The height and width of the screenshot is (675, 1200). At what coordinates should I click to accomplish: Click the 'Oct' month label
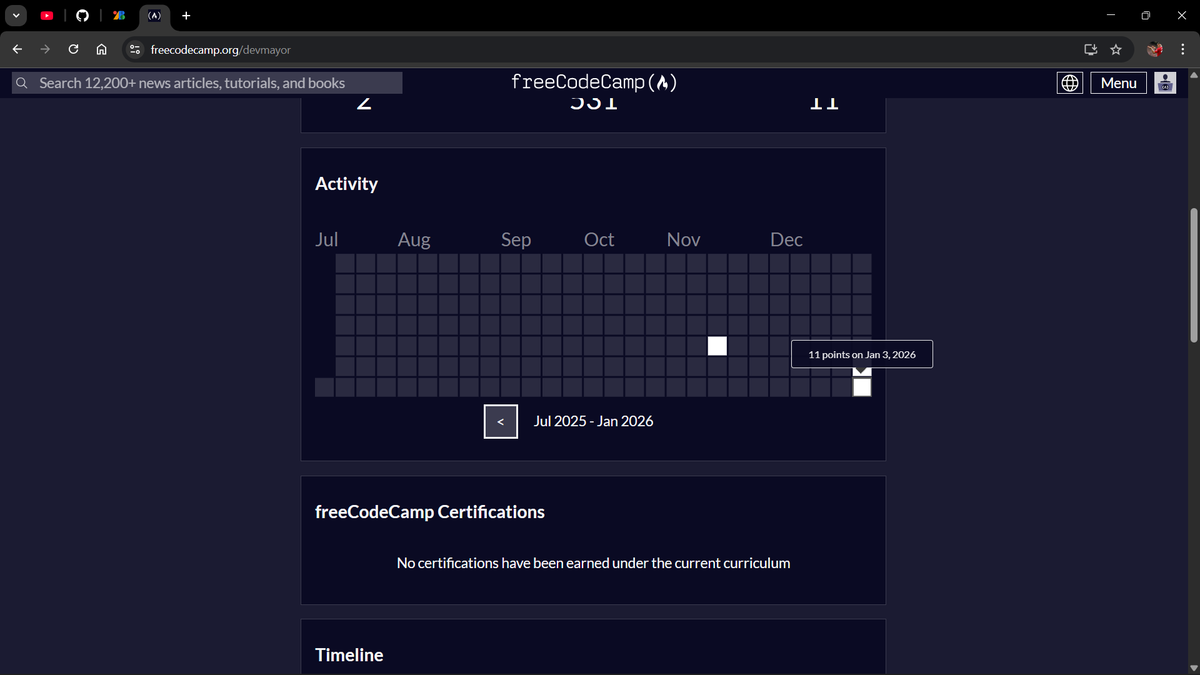click(x=599, y=240)
